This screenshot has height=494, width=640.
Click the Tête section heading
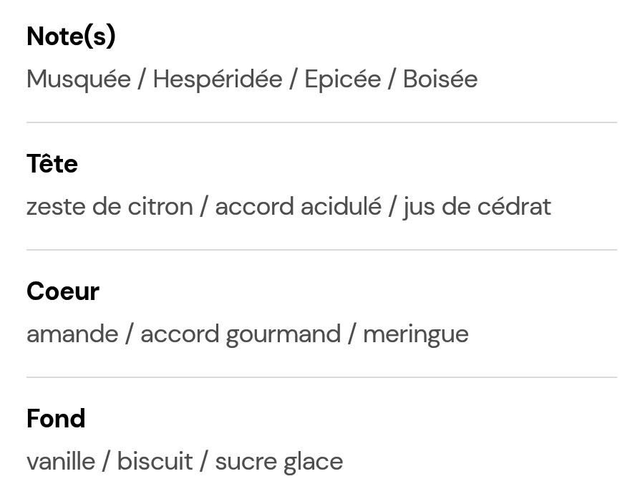(x=52, y=164)
